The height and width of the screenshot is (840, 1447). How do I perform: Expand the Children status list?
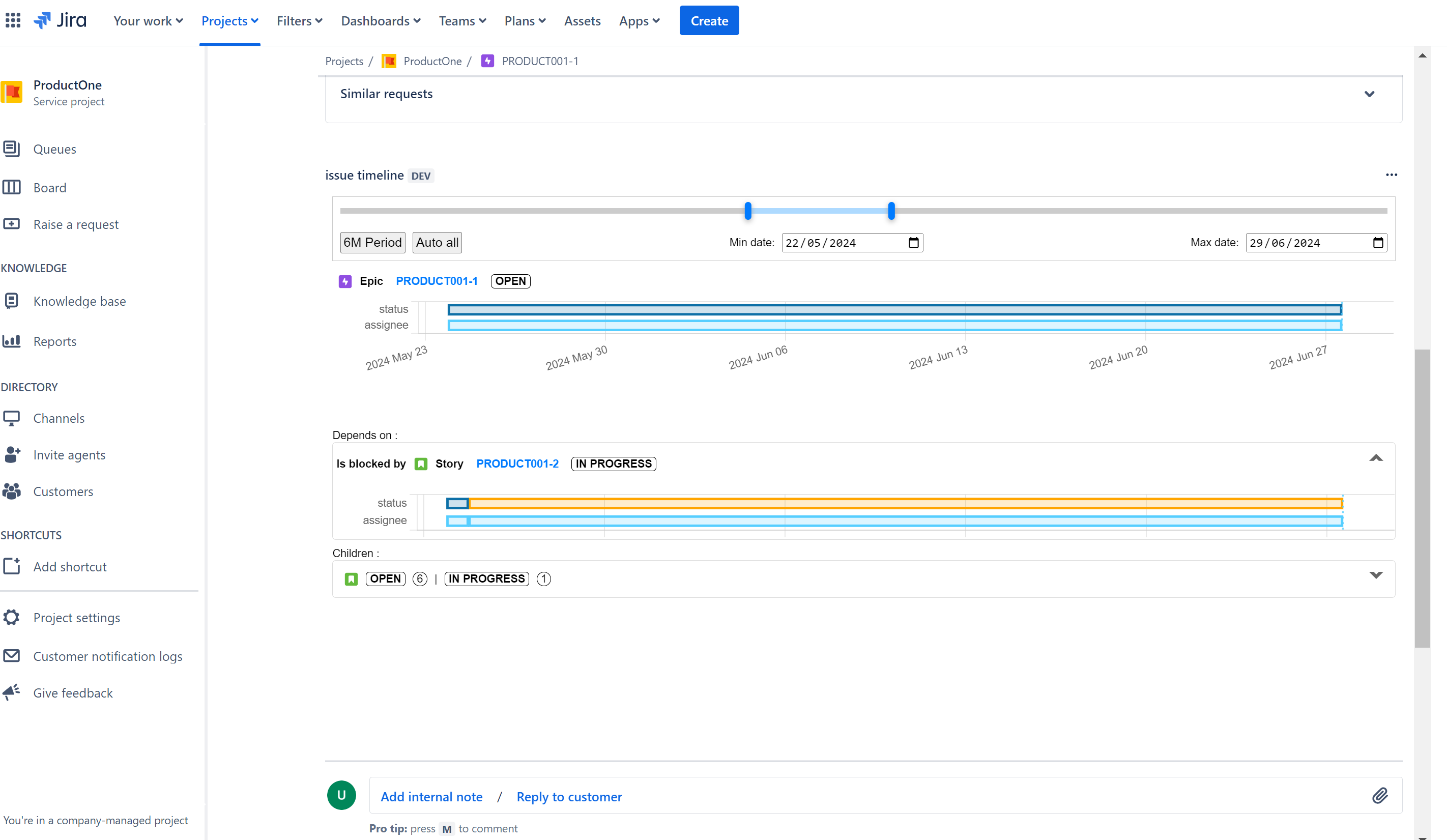(1376, 575)
